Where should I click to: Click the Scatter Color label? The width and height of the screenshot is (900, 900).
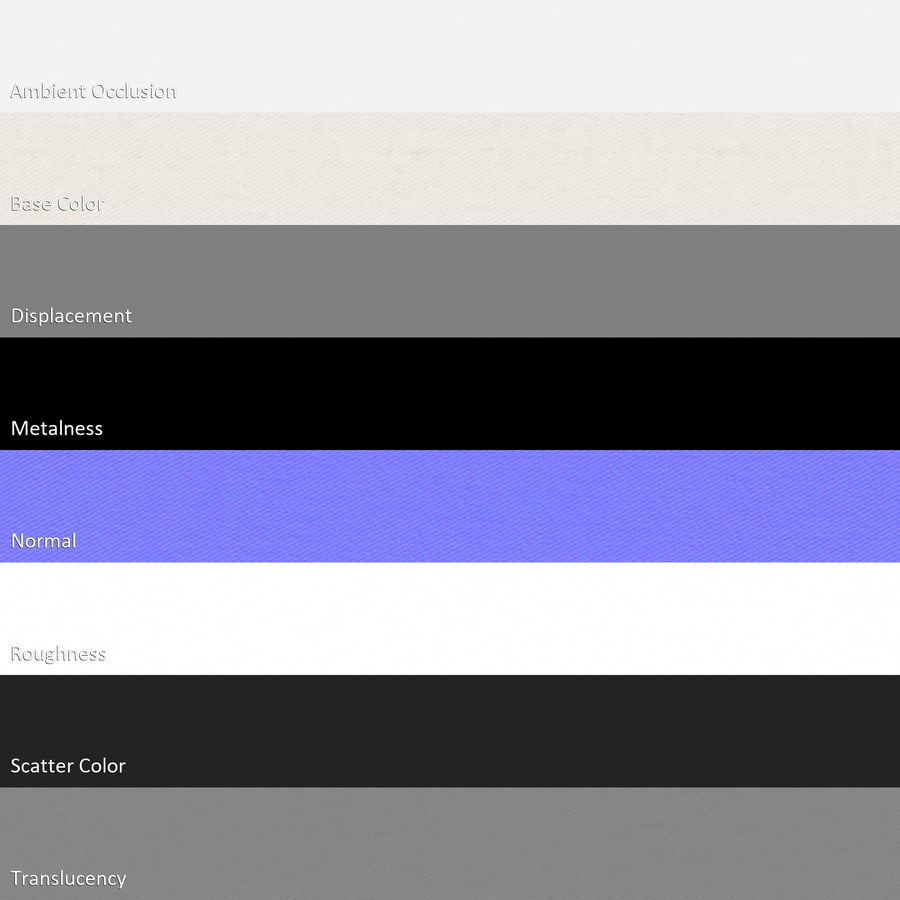(68, 766)
